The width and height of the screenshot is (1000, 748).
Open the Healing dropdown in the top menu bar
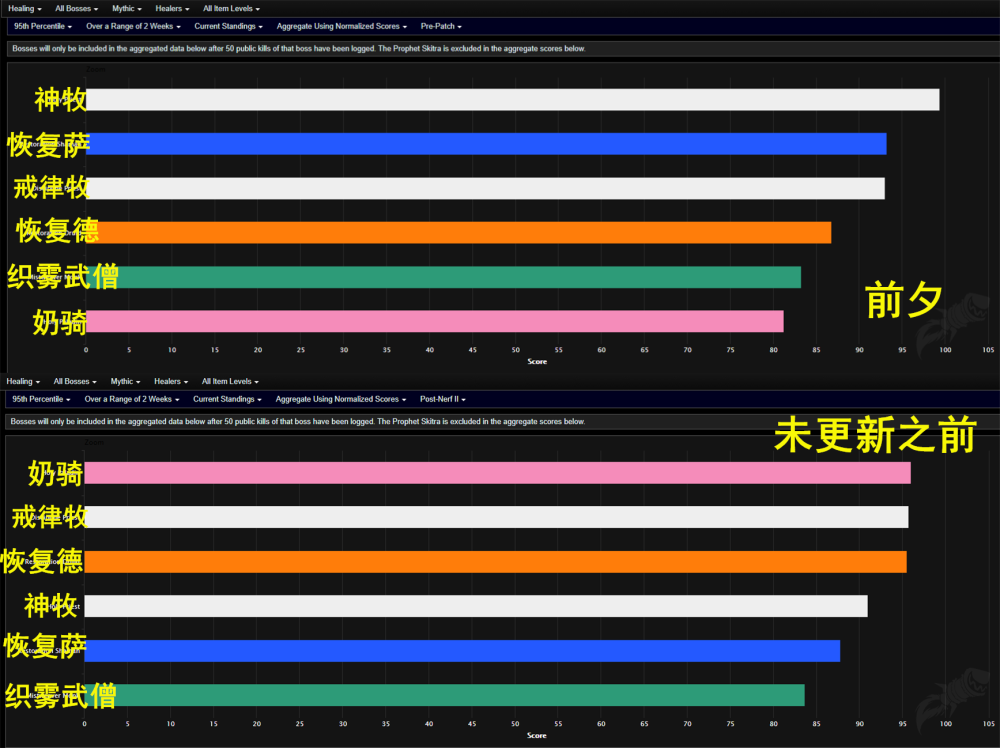point(22,8)
